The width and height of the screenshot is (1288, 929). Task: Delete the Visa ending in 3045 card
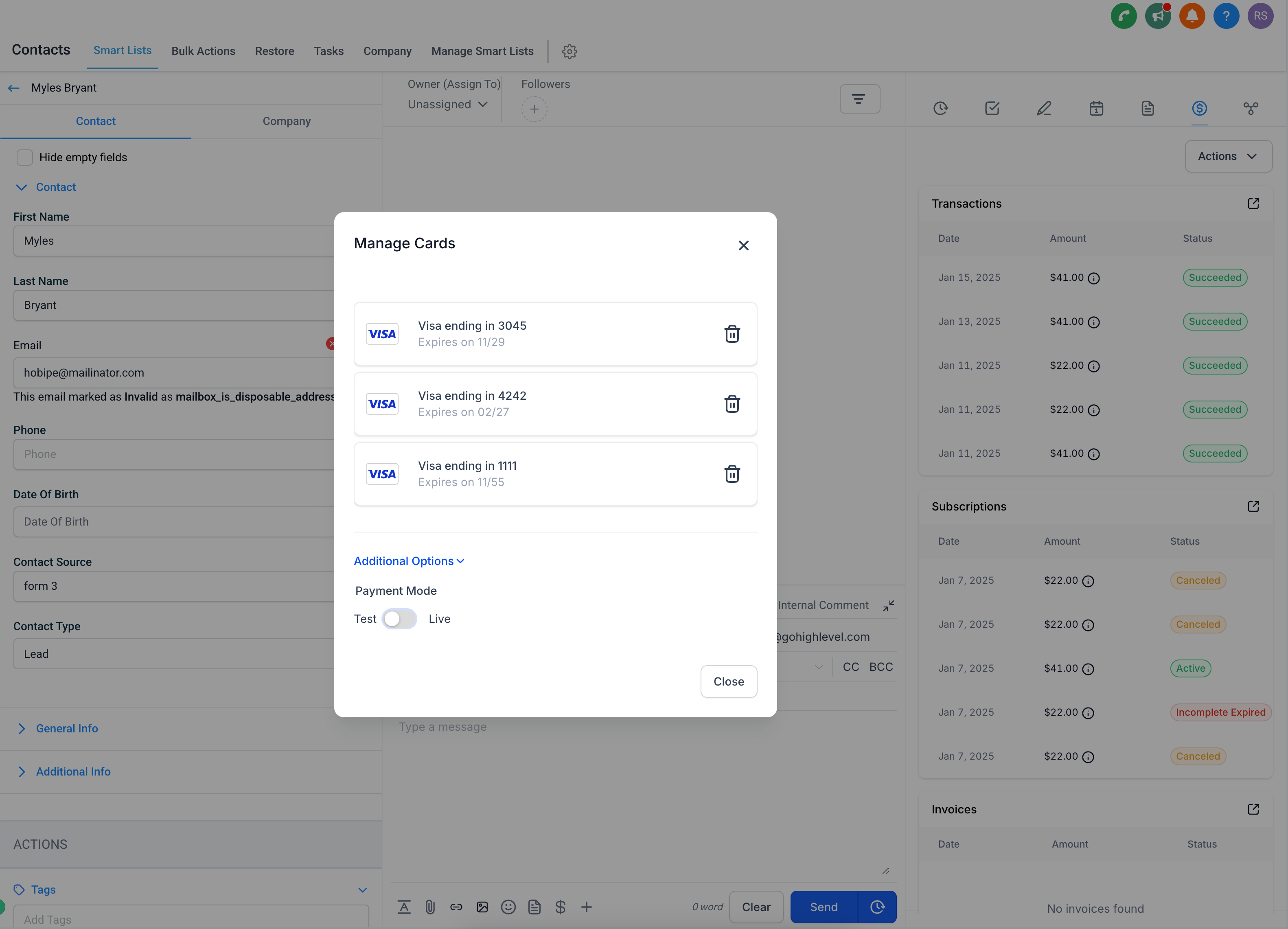point(732,334)
